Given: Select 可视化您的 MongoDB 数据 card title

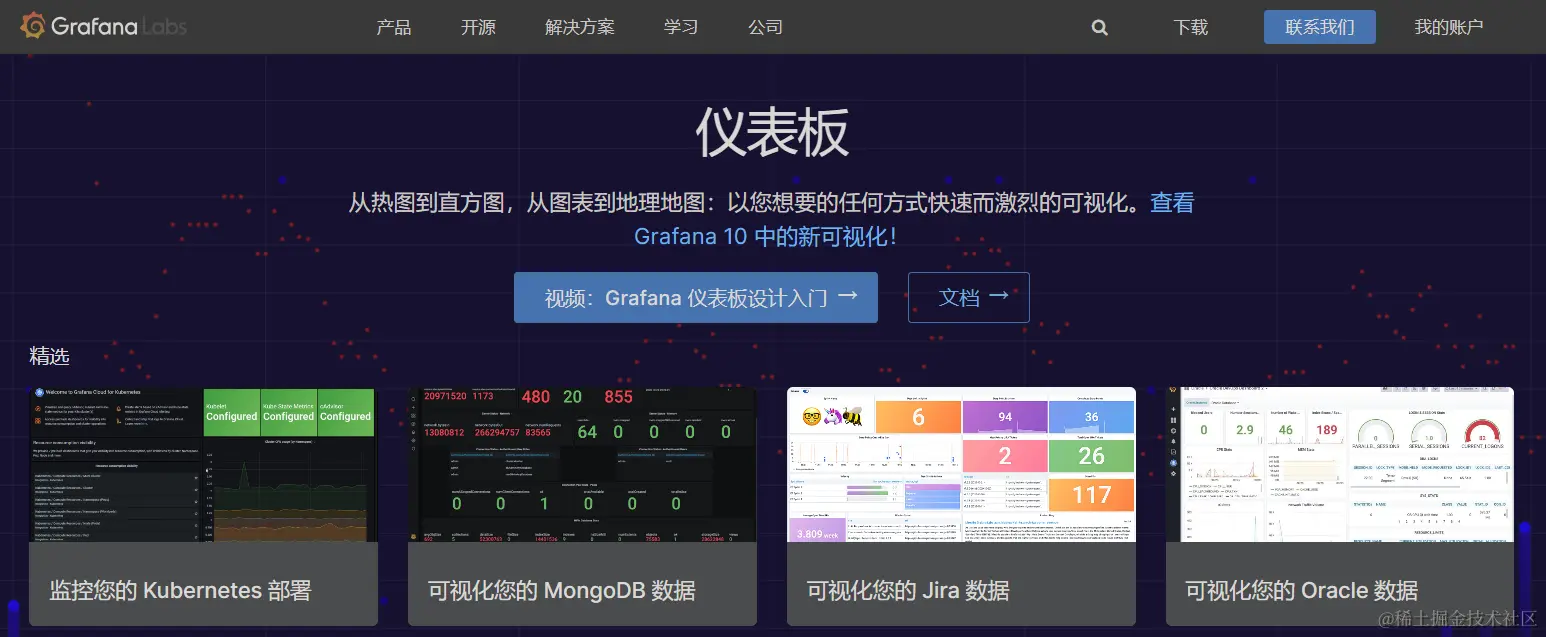Looking at the screenshot, I should coord(562,590).
